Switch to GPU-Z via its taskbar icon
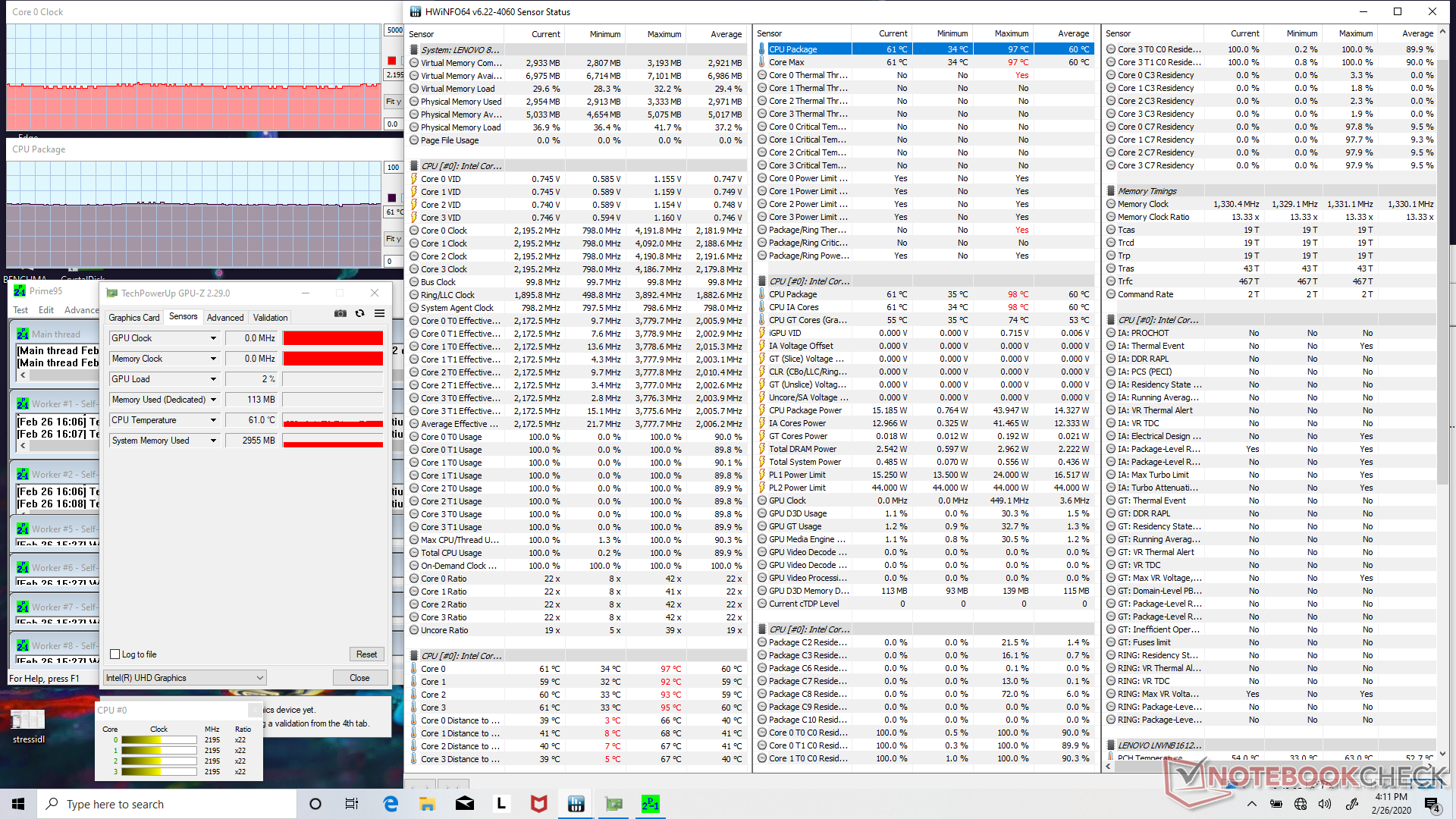This screenshot has height=819, width=1456. [613, 804]
